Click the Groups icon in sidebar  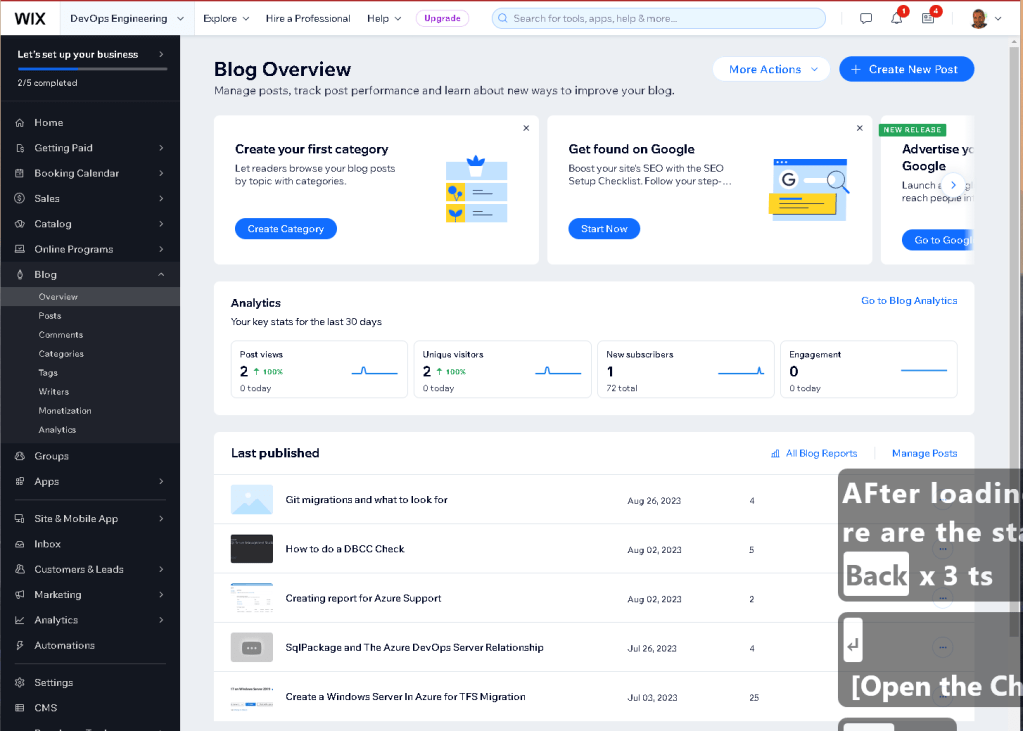pyautogui.click(x=20, y=456)
